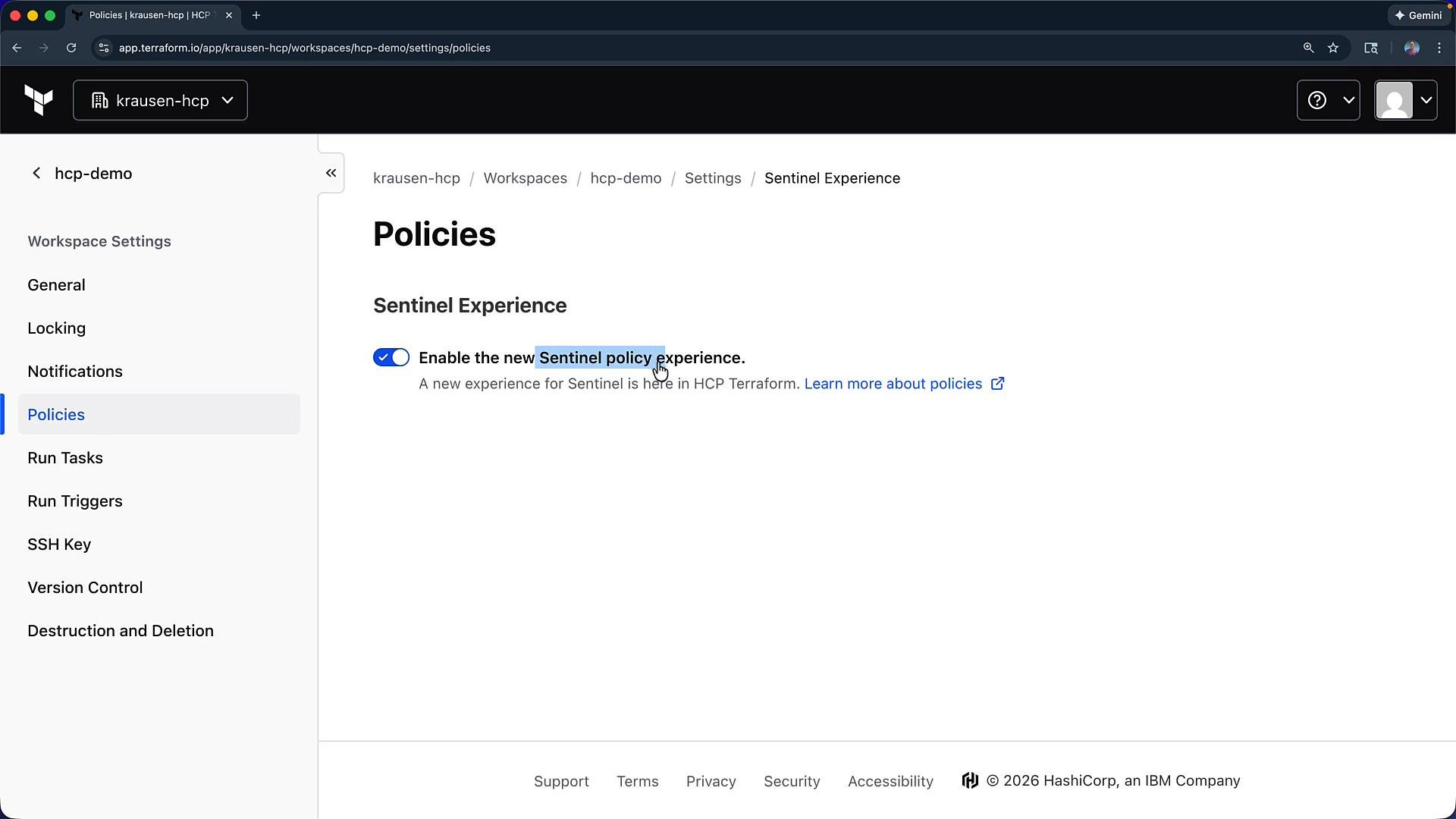The width and height of the screenshot is (1456, 819).
Task: Open the zoom magnifier in address bar
Action: tap(1308, 48)
